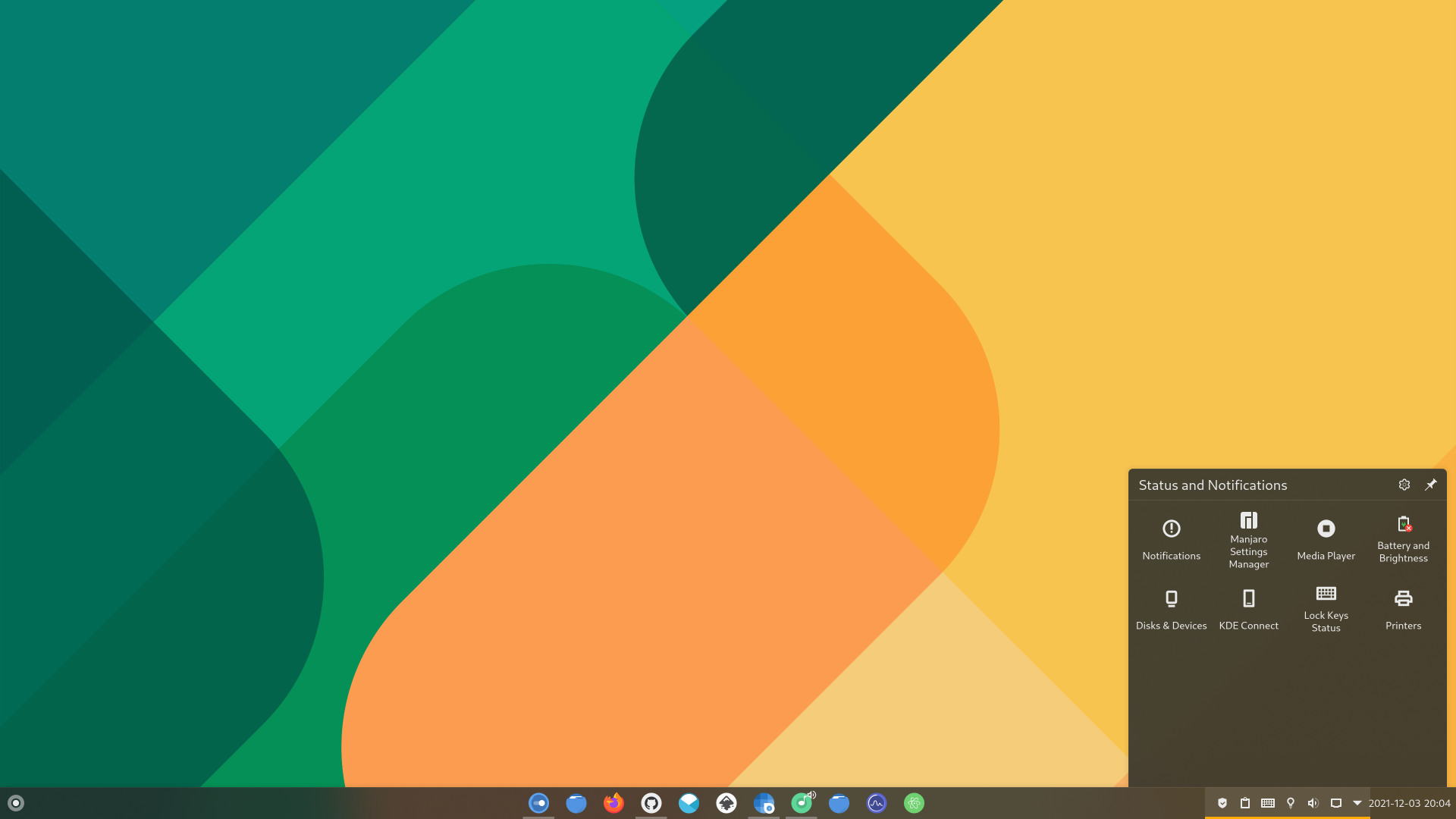Open the folder icon beside the music player
The width and height of the screenshot is (1456, 819).
point(839,803)
